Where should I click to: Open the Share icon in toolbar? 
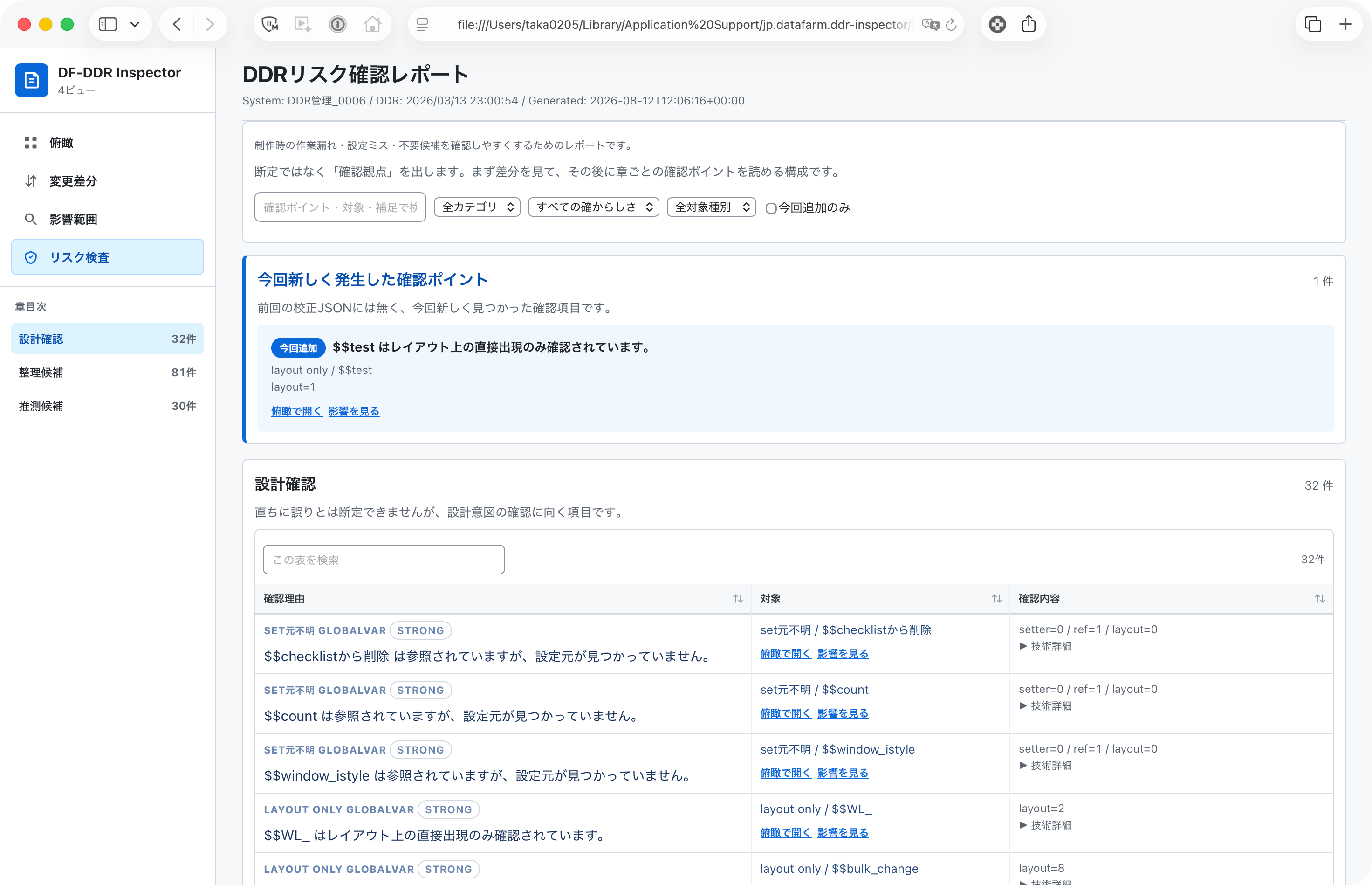coord(1029,24)
